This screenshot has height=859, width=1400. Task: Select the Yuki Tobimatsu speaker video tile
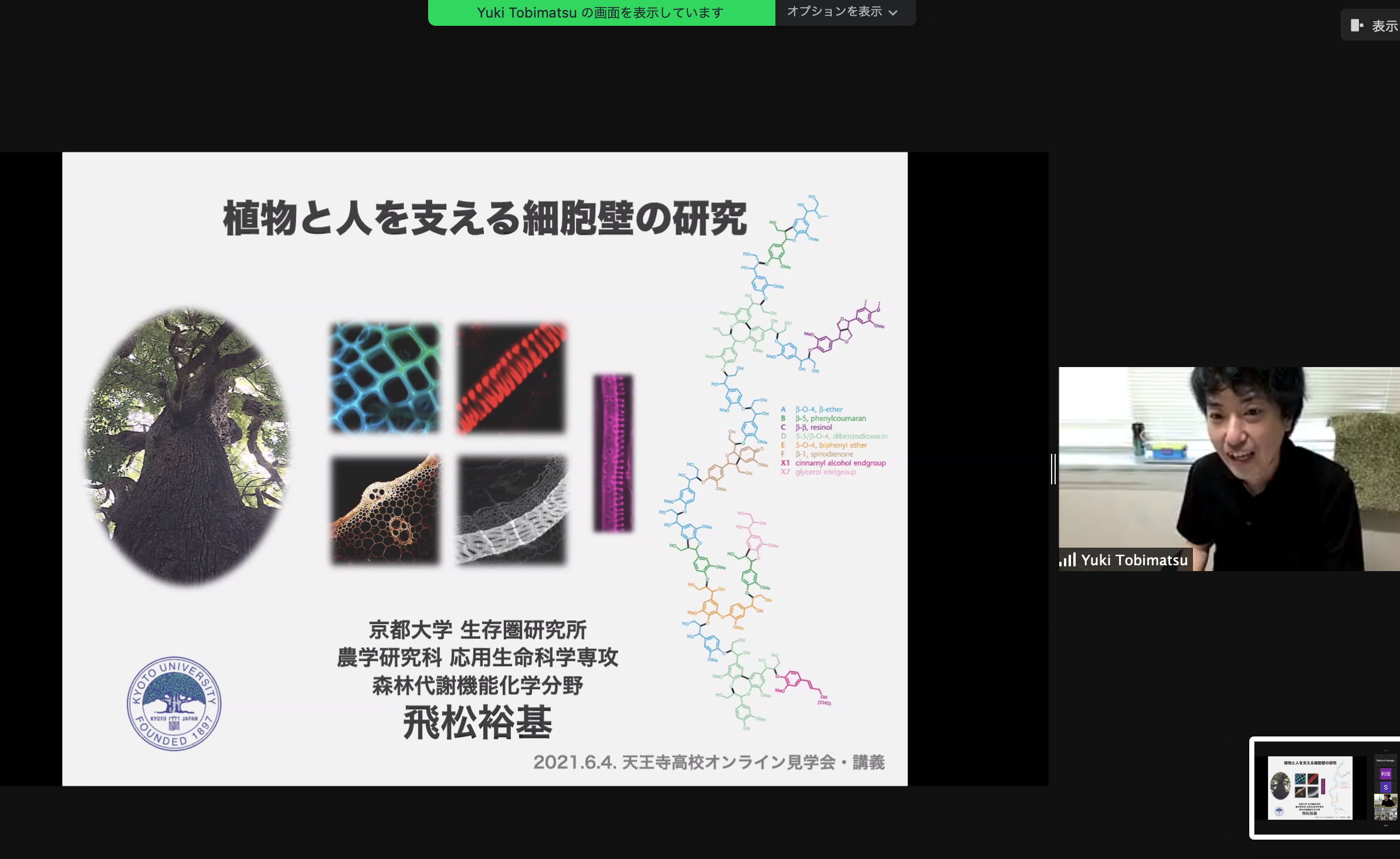tap(1229, 469)
